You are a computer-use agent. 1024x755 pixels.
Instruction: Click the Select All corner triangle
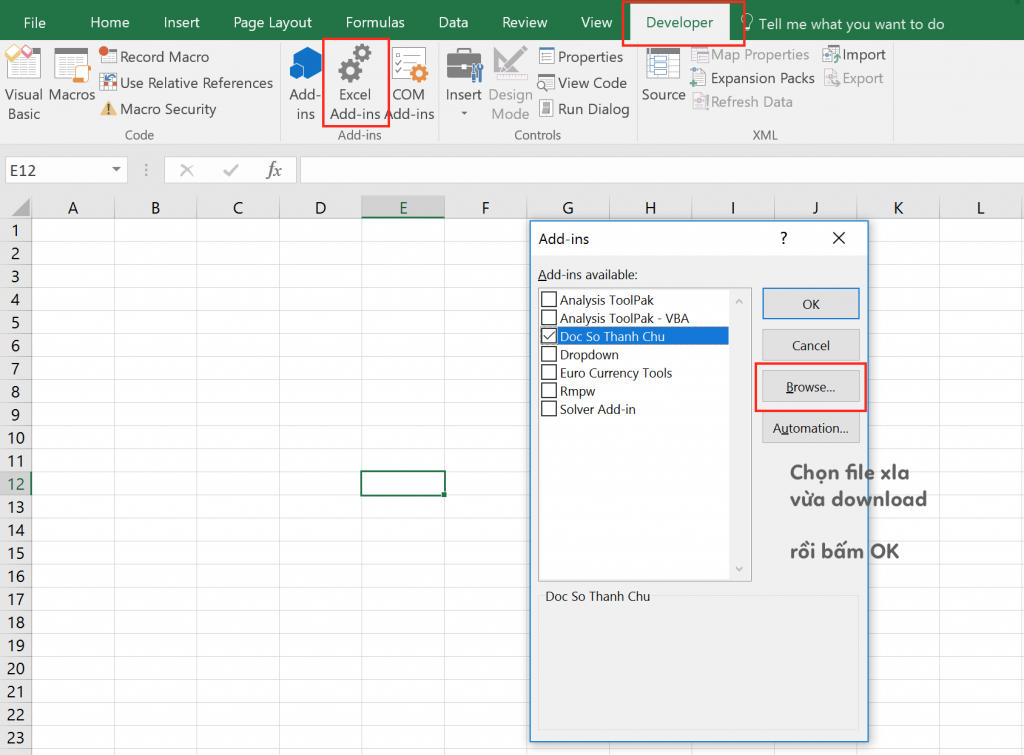tap(20, 208)
